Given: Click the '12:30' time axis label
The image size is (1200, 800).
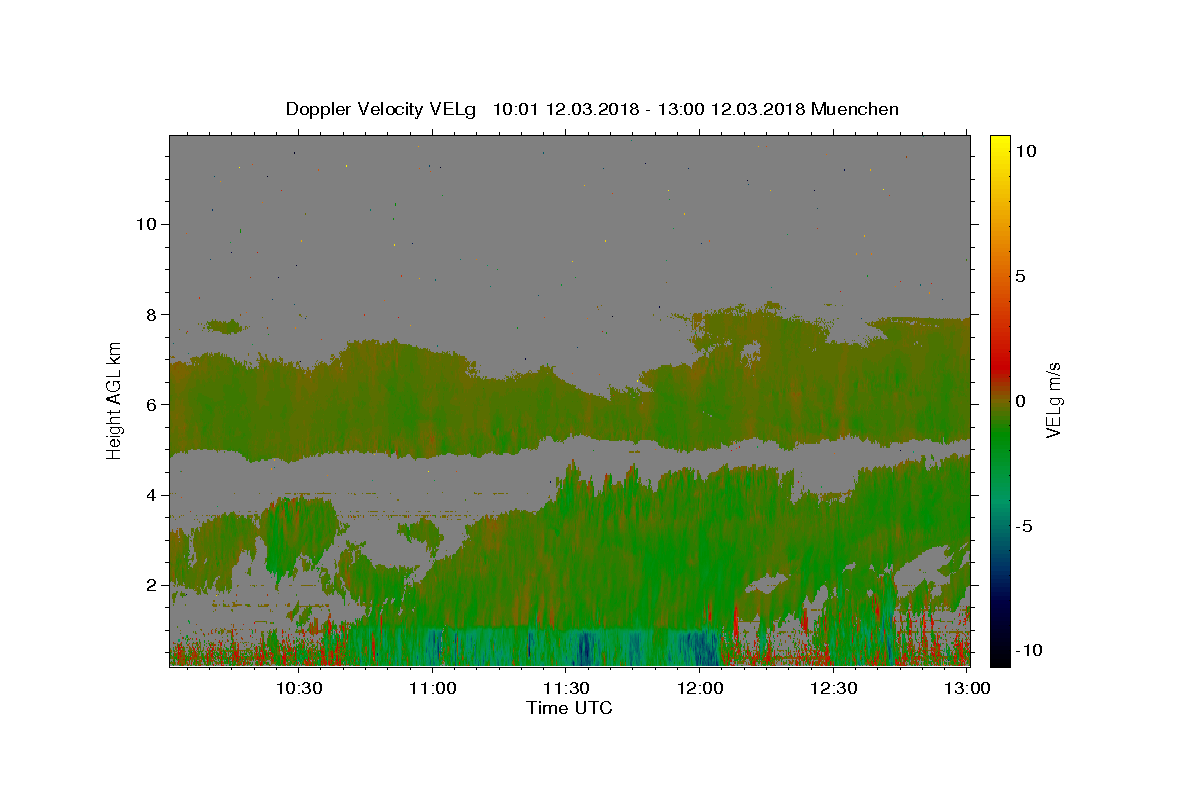Looking at the screenshot, I should click(x=834, y=688).
